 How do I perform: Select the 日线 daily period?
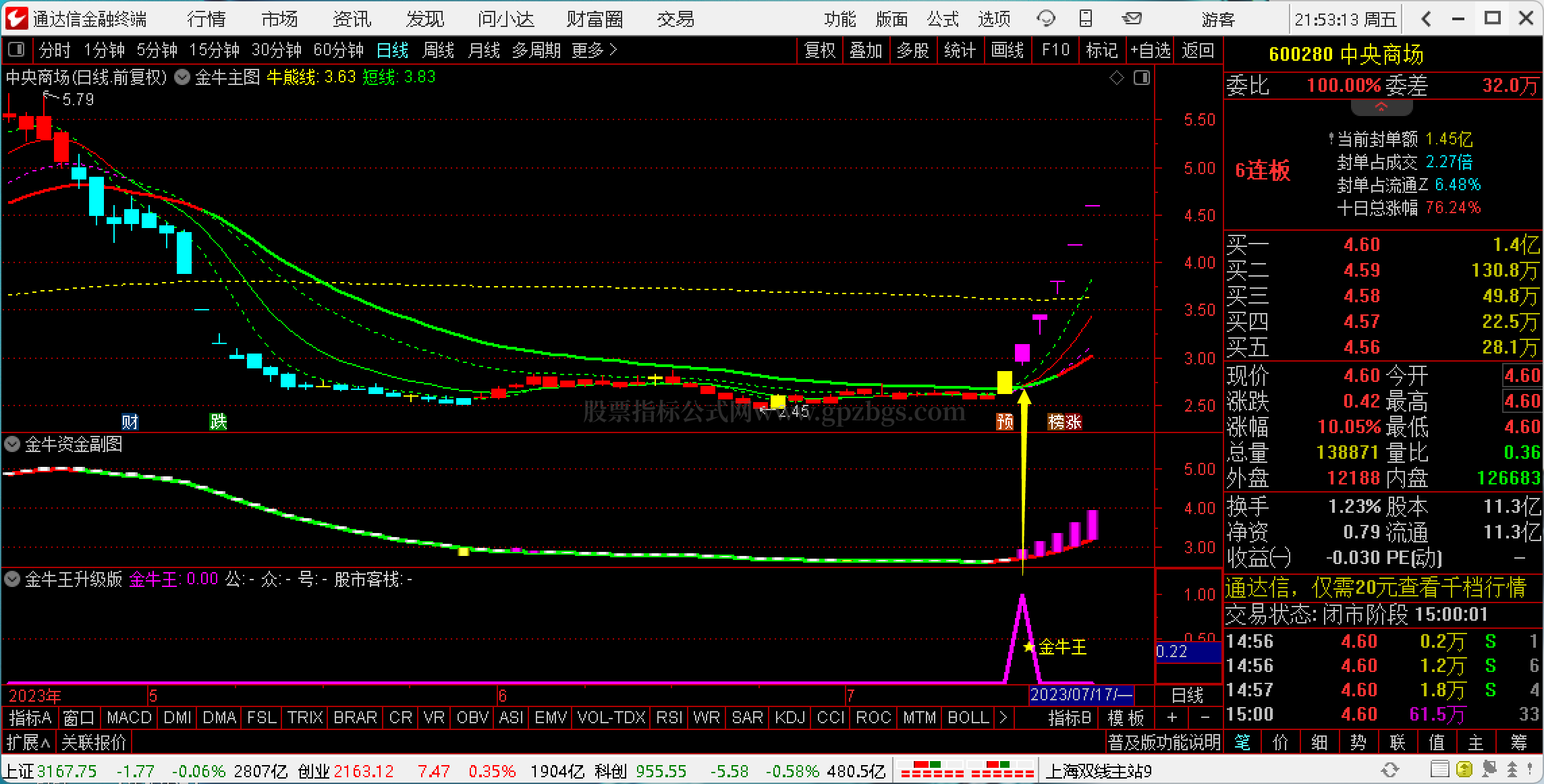pos(392,50)
